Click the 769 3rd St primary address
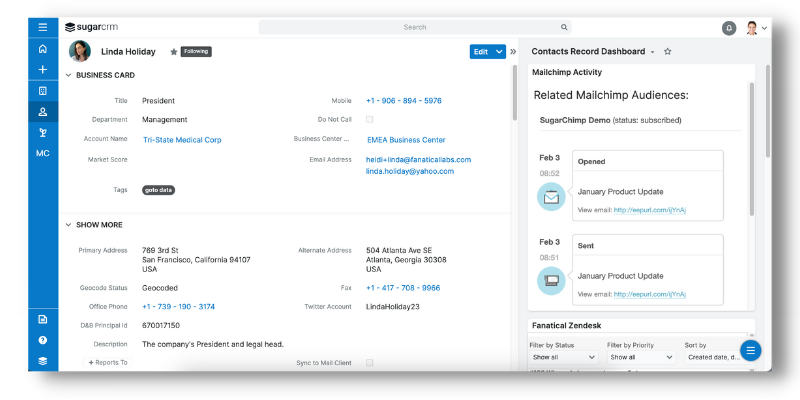This screenshot has width=800, height=400. pyautogui.click(x=196, y=260)
